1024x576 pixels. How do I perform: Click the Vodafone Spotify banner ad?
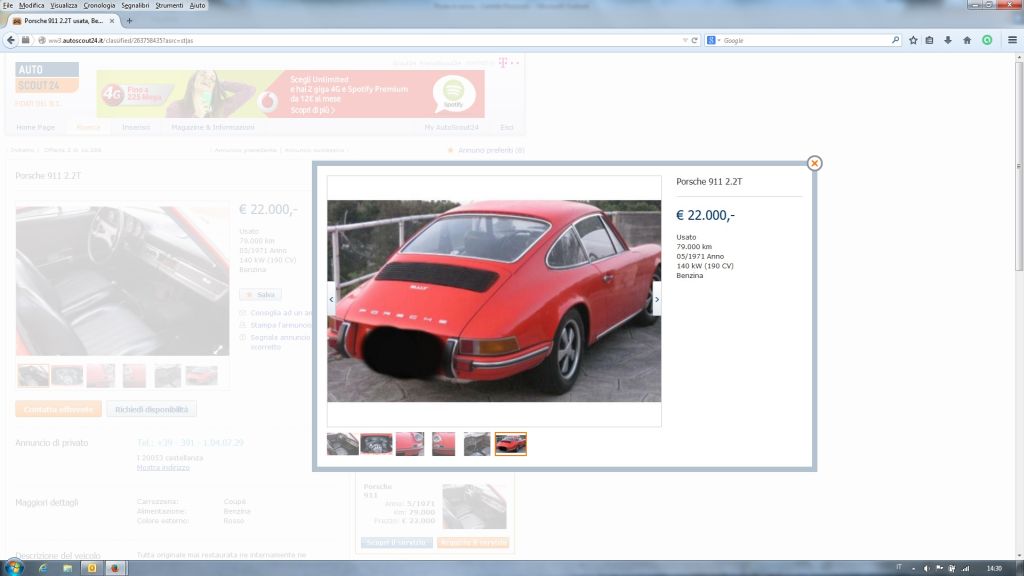(x=291, y=94)
